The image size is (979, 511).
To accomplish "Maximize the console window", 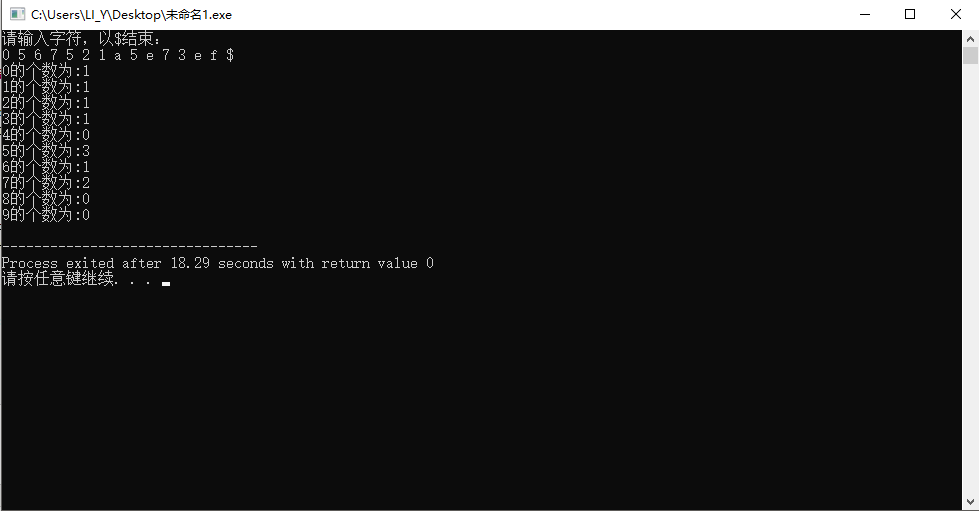I will tap(910, 14).
